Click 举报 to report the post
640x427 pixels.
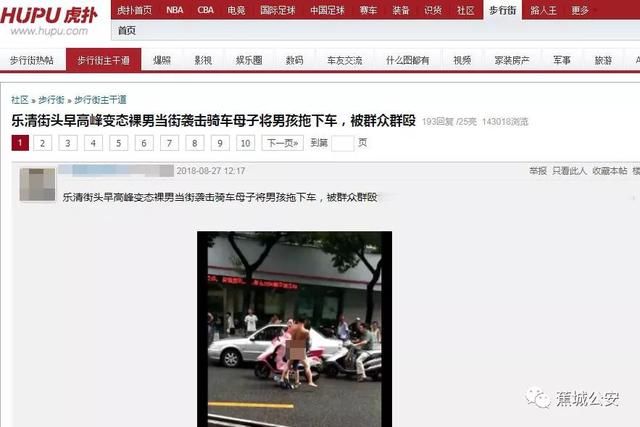pyautogui.click(x=538, y=171)
